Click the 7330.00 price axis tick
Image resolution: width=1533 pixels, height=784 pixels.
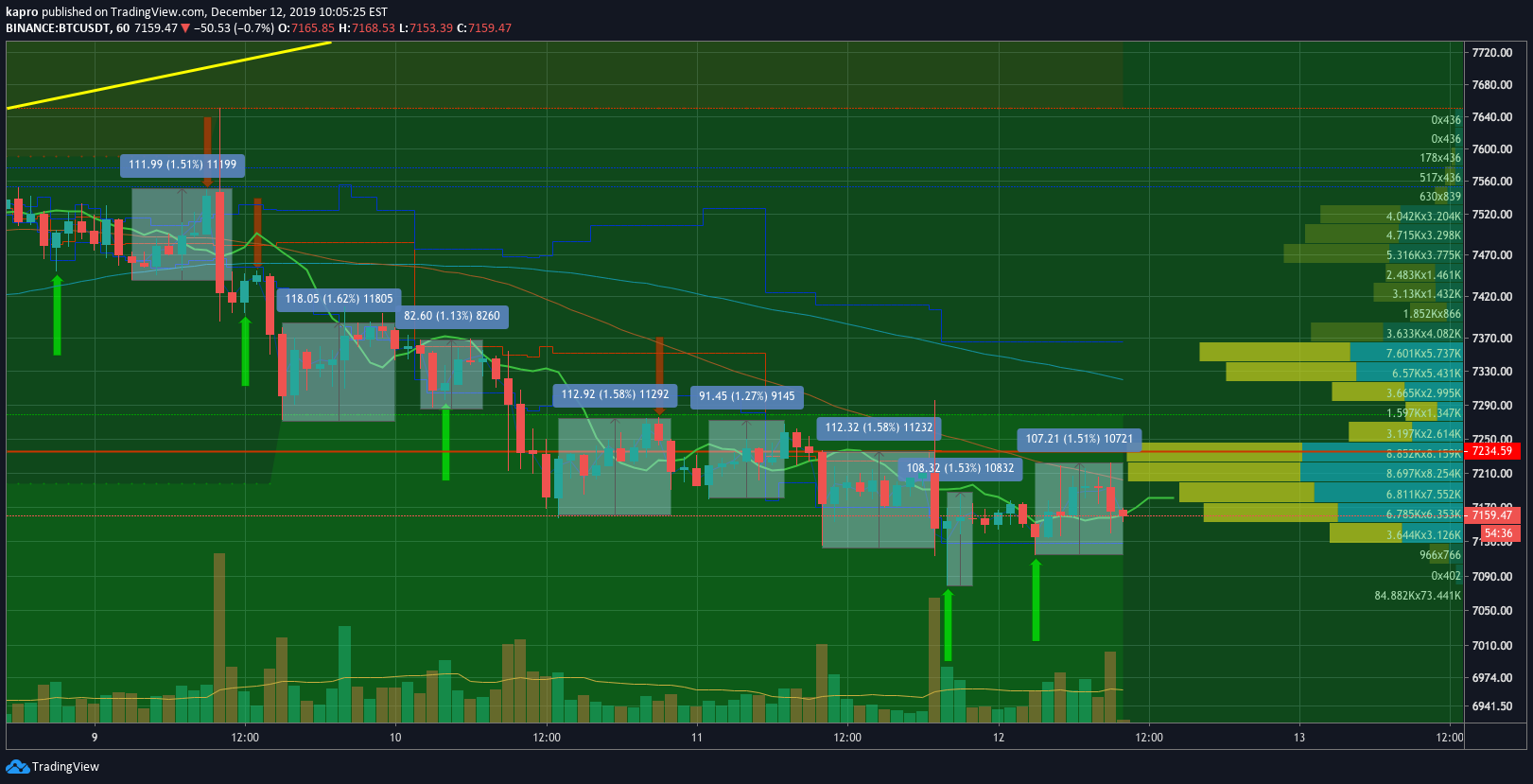pos(1492,372)
